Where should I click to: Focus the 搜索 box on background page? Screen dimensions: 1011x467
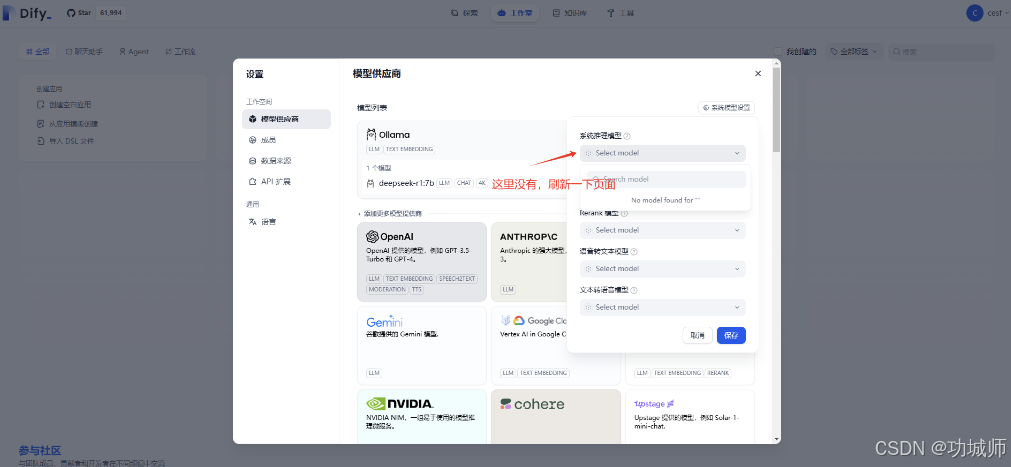coord(941,52)
